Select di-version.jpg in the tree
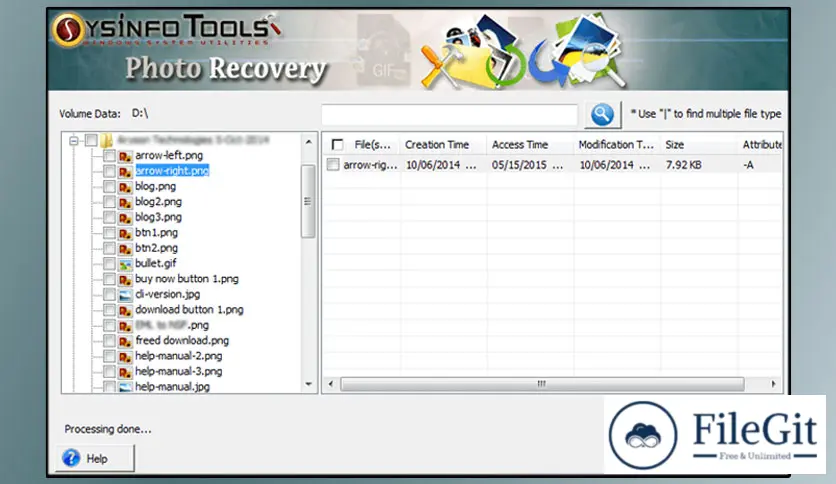This screenshot has height=484, width=836. (x=167, y=294)
